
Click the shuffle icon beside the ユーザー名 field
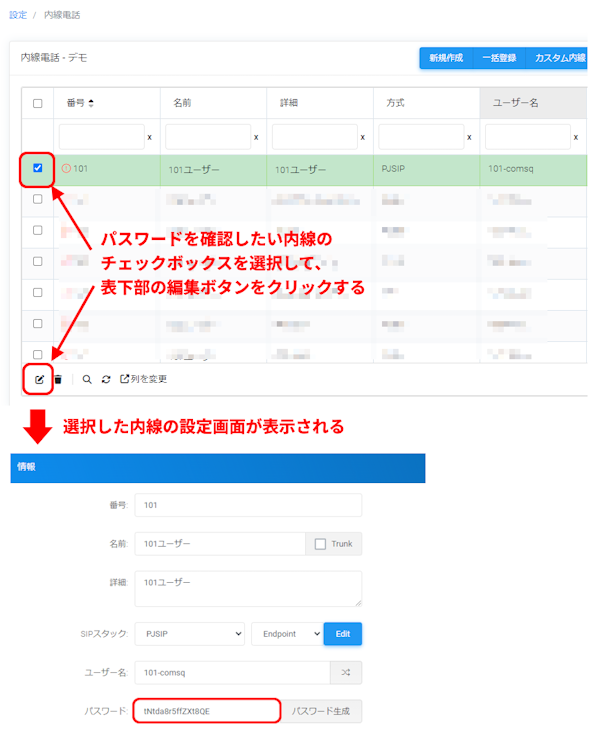345,673
